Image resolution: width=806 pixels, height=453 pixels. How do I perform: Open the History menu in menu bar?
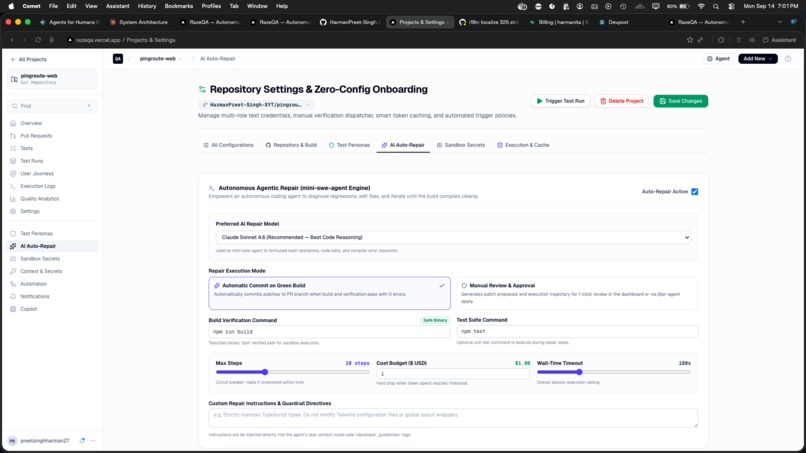tap(146, 6)
